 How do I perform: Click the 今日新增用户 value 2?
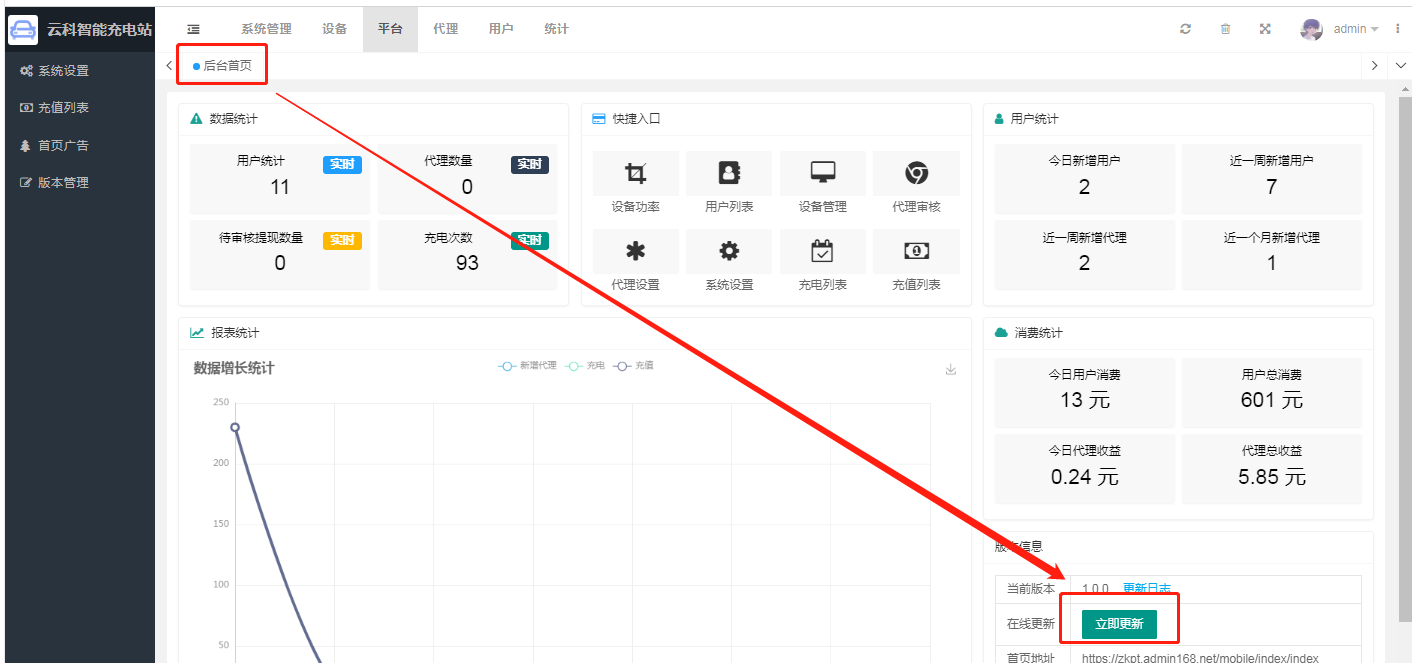click(x=1084, y=187)
